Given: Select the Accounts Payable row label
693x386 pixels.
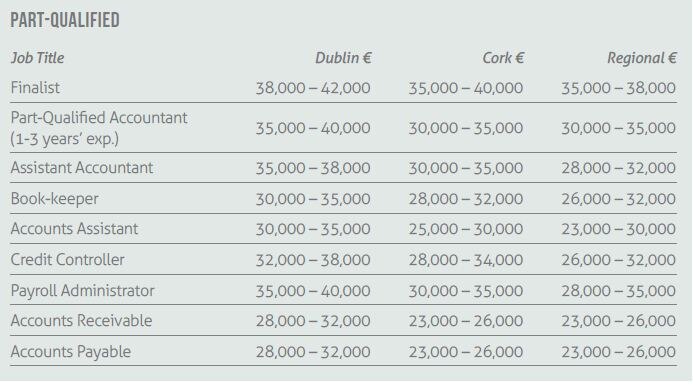Looking at the screenshot, I should click(71, 352).
